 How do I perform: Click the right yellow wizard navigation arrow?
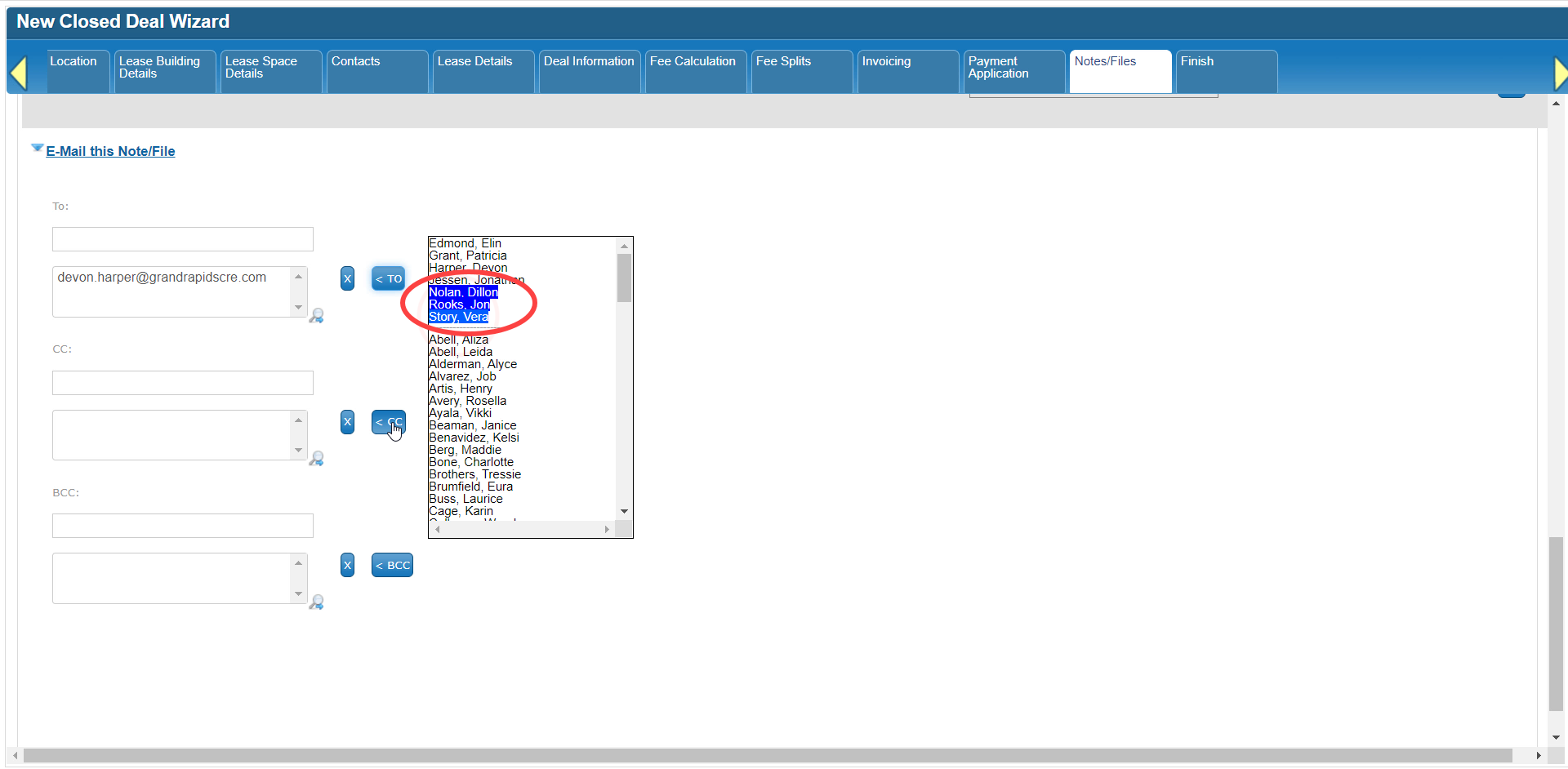pos(1560,73)
